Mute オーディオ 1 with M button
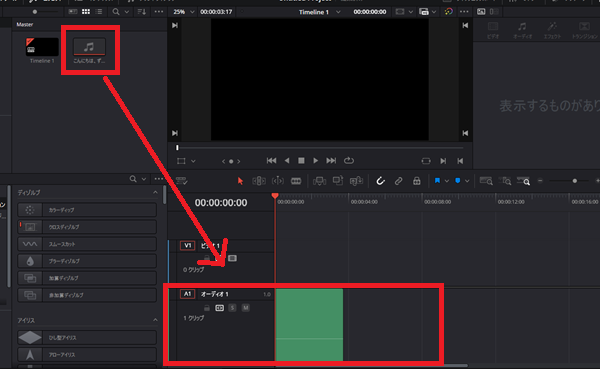 click(246, 308)
